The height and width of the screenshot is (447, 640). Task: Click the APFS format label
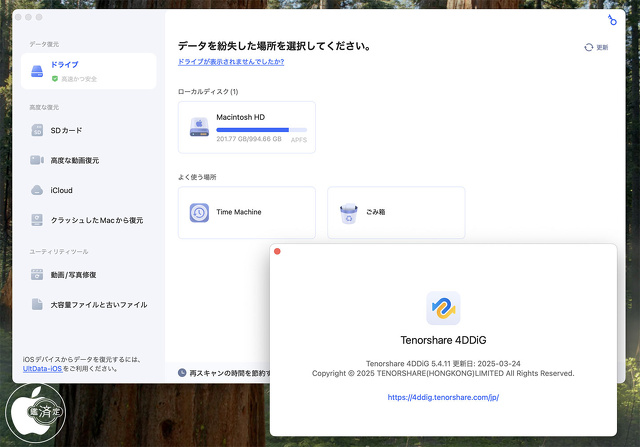pos(299,140)
